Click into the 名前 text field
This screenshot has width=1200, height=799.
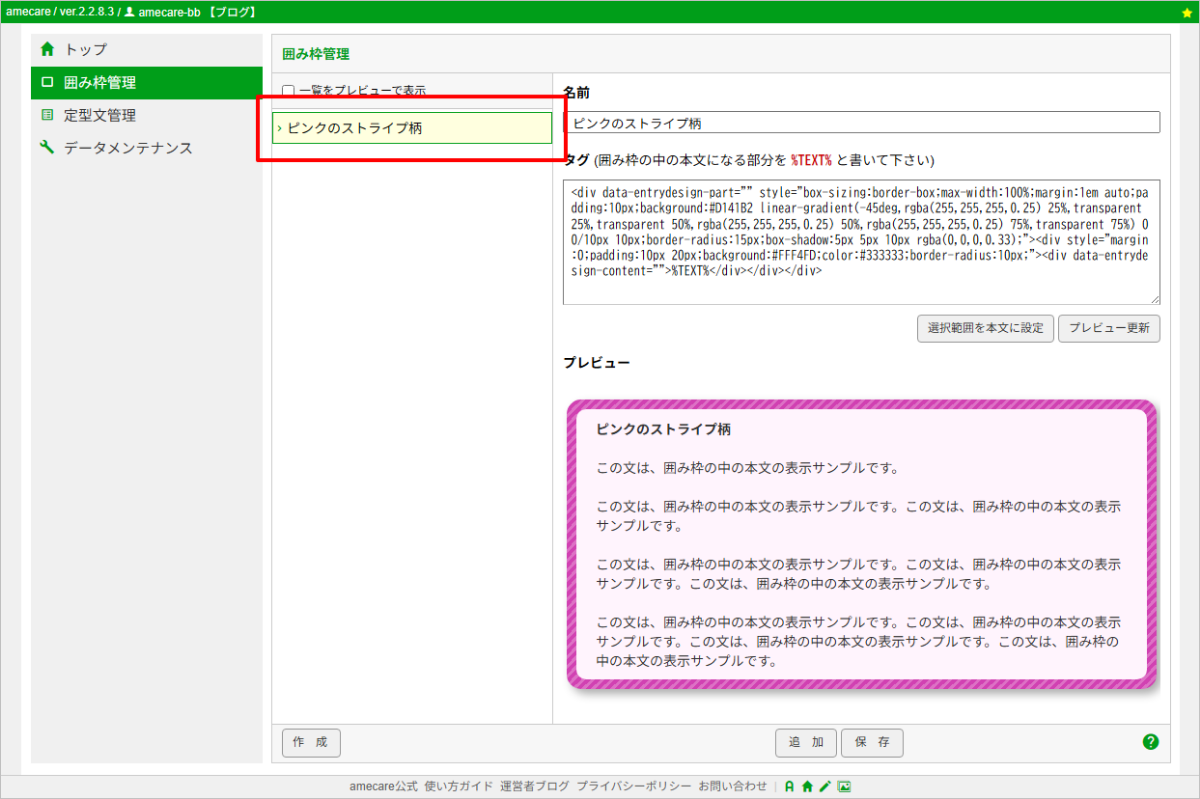click(x=861, y=123)
